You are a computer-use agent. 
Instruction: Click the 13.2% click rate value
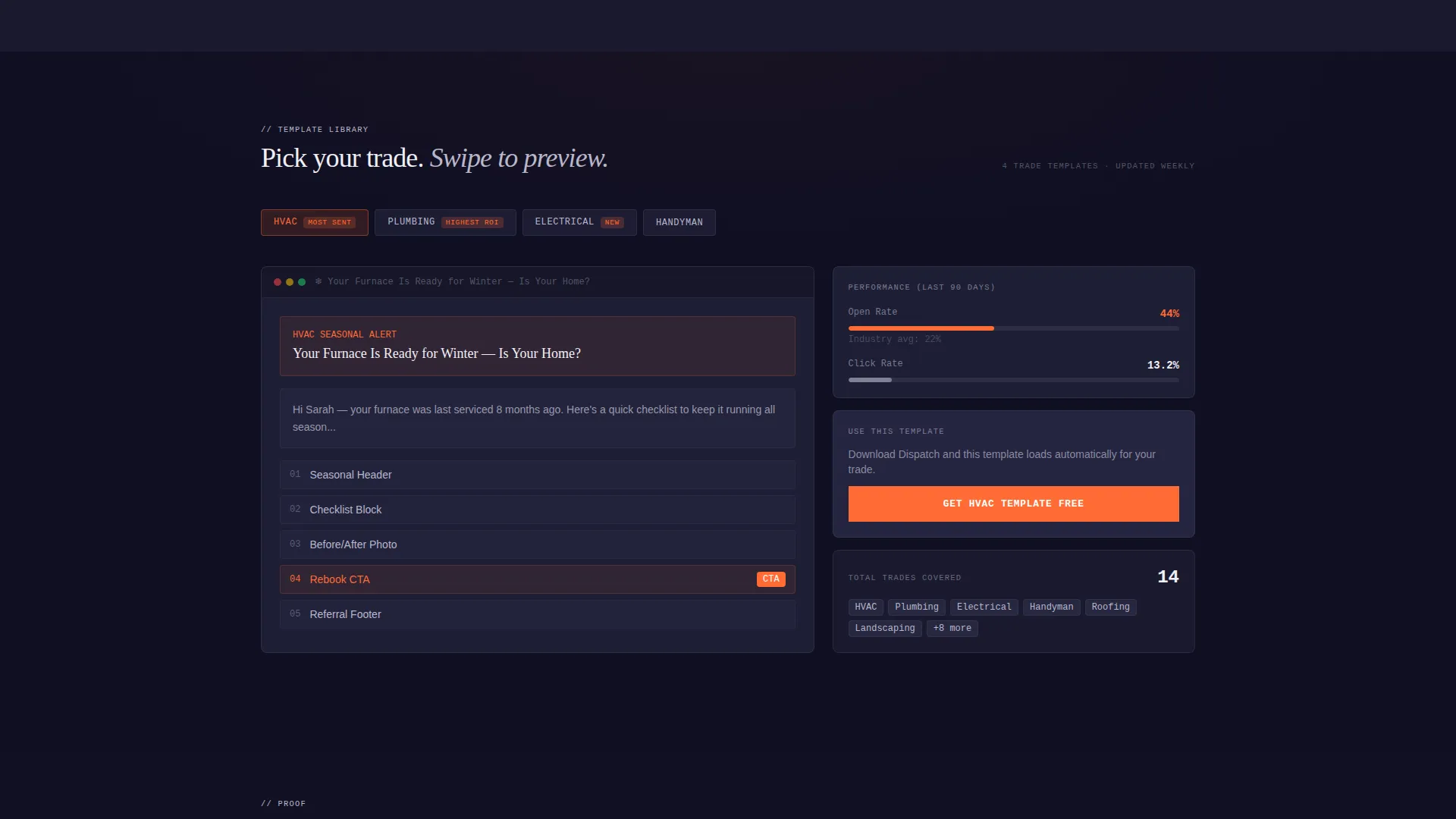coord(1163,365)
